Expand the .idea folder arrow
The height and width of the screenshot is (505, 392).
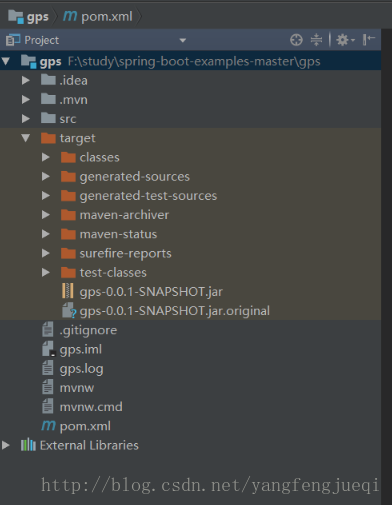click(x=26, y=80)
